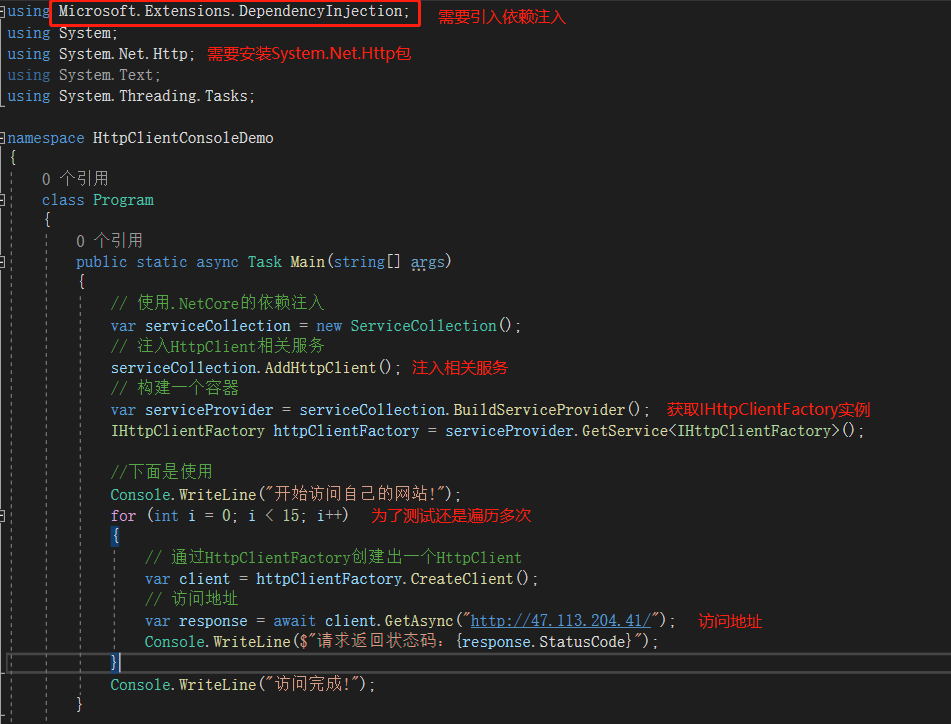Click the number 15 in the for loop condition

(x=291, y=516)
